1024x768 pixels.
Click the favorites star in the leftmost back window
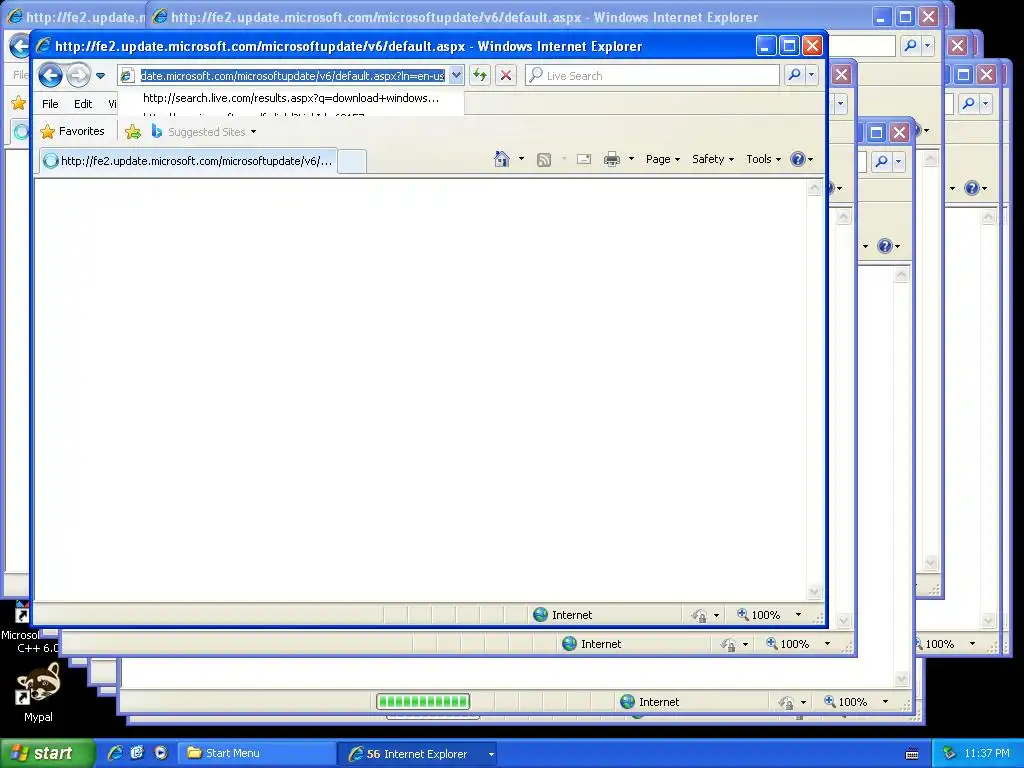[18, 103]
